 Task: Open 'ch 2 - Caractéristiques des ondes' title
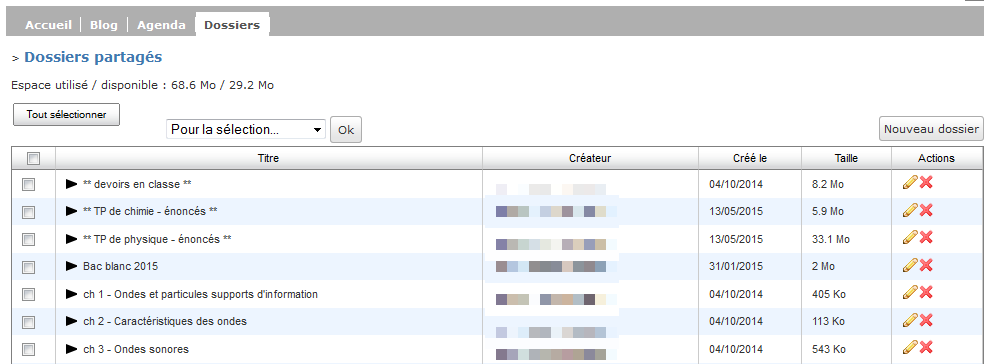164,321
